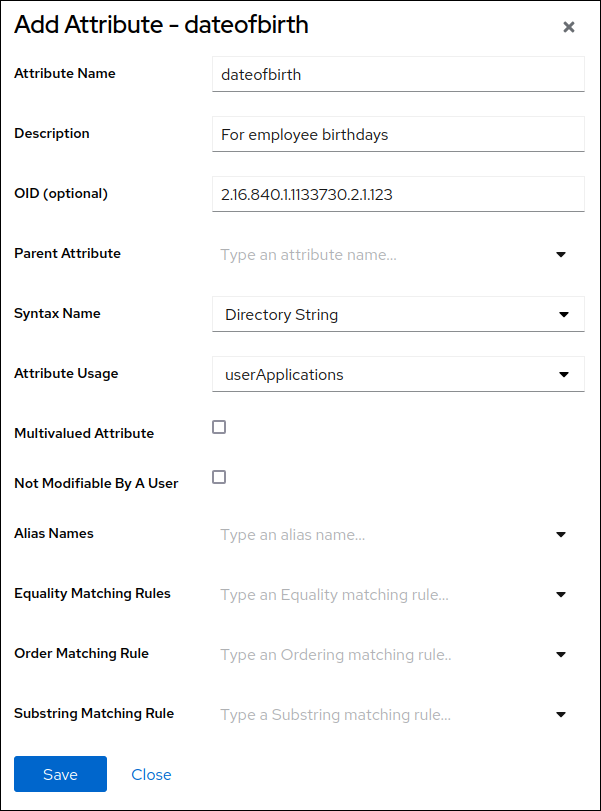Viewport: 601px width, 811px height.
Task: Click the Close link beside Save
Action: coord(151,775)
